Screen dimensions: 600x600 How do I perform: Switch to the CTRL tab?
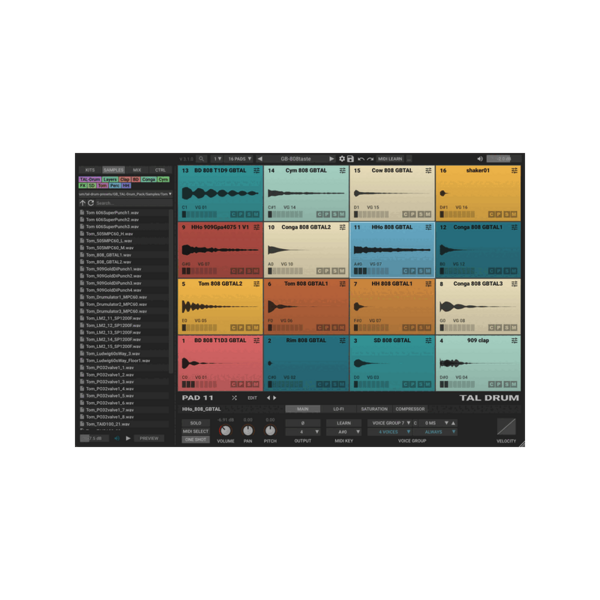click(160, 170)
